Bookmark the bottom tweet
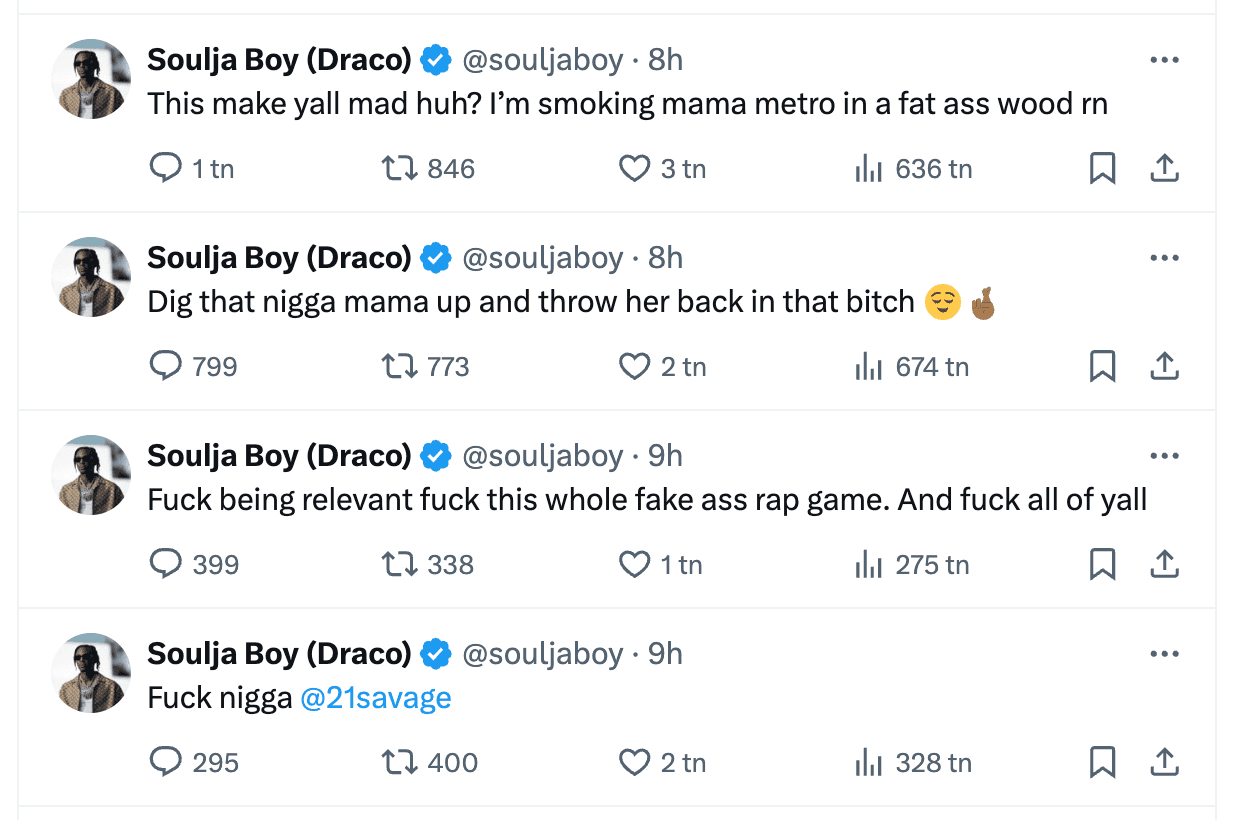 click(x=1103, y=762)
